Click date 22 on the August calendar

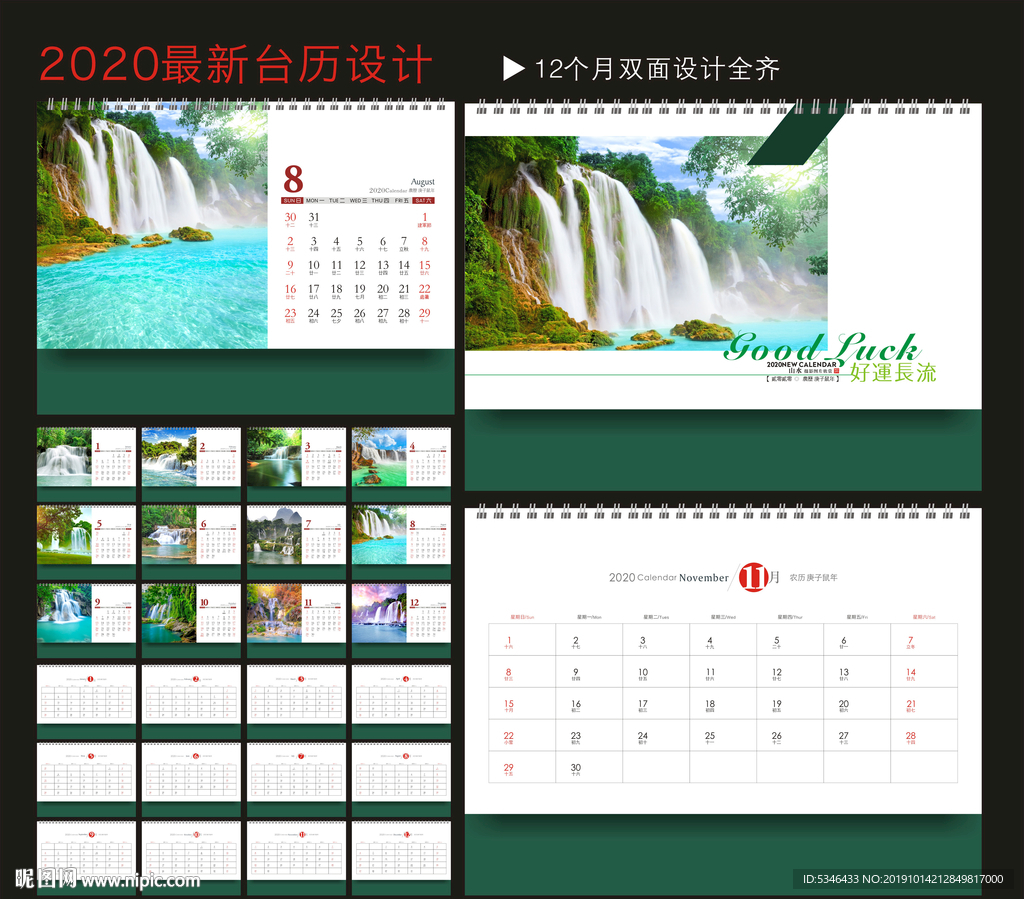point(424,290)
